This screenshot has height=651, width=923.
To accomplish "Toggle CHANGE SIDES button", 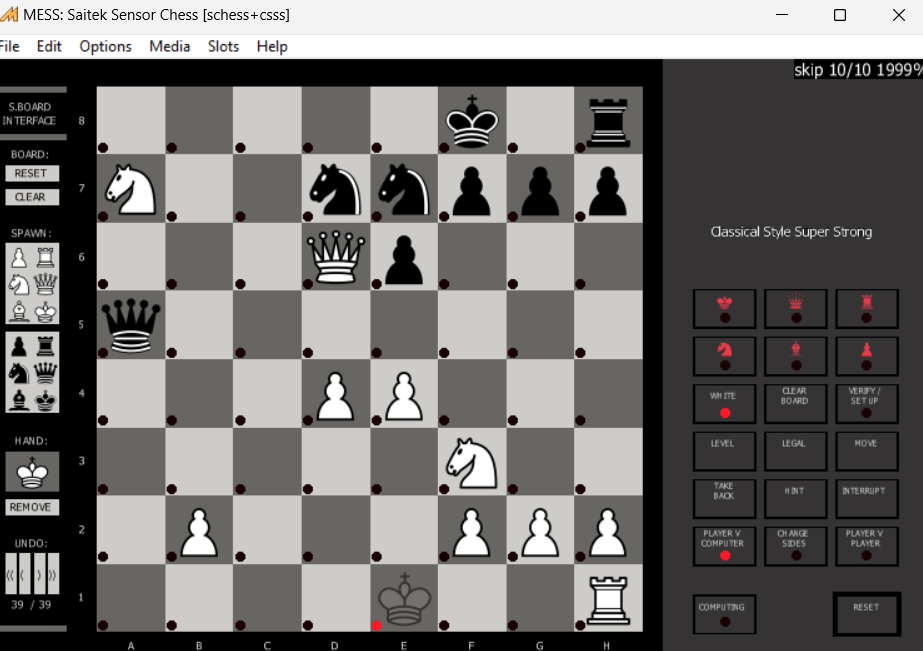I will click(796, 546).
